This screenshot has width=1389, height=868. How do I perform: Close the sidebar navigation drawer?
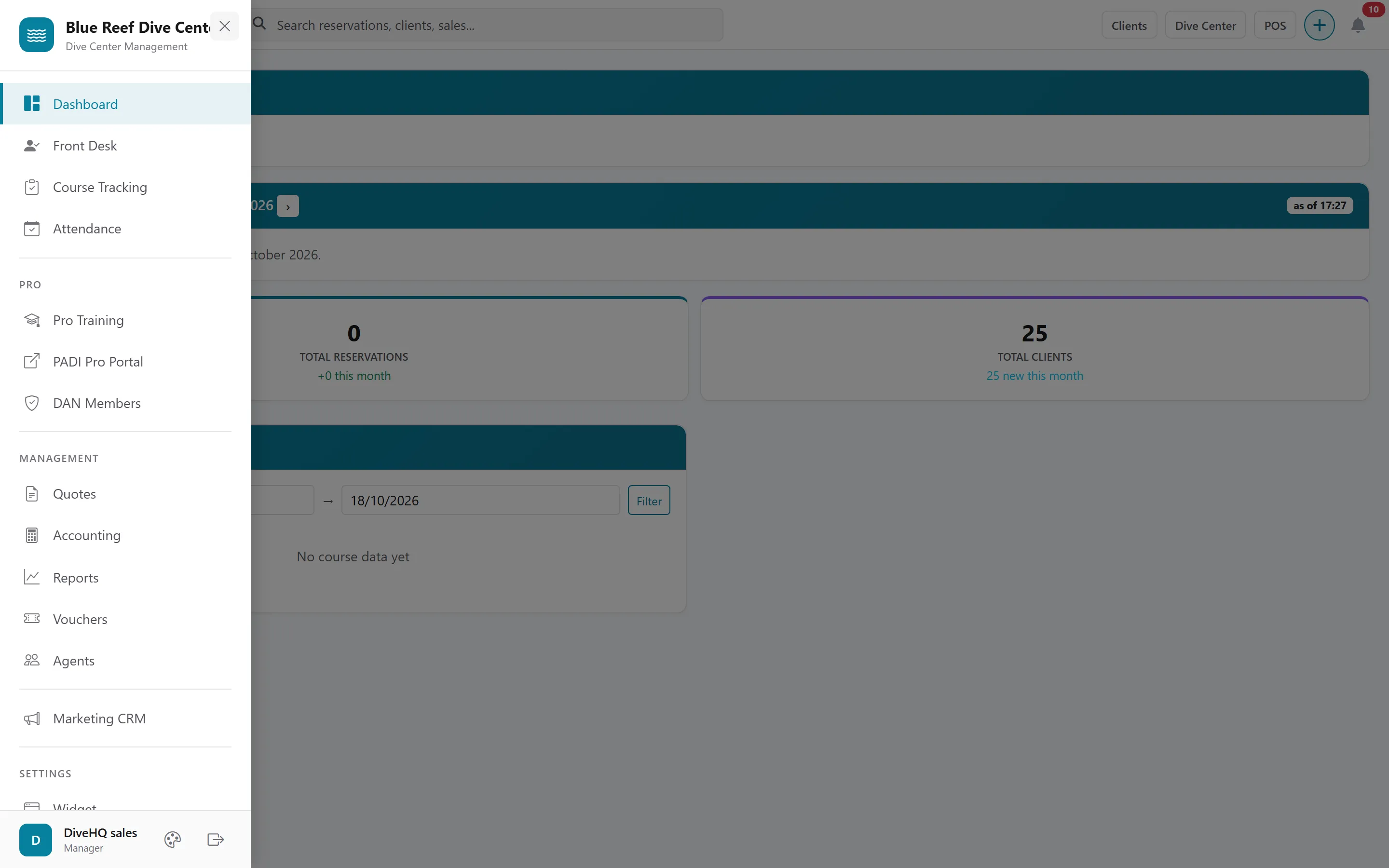[224, 27]
